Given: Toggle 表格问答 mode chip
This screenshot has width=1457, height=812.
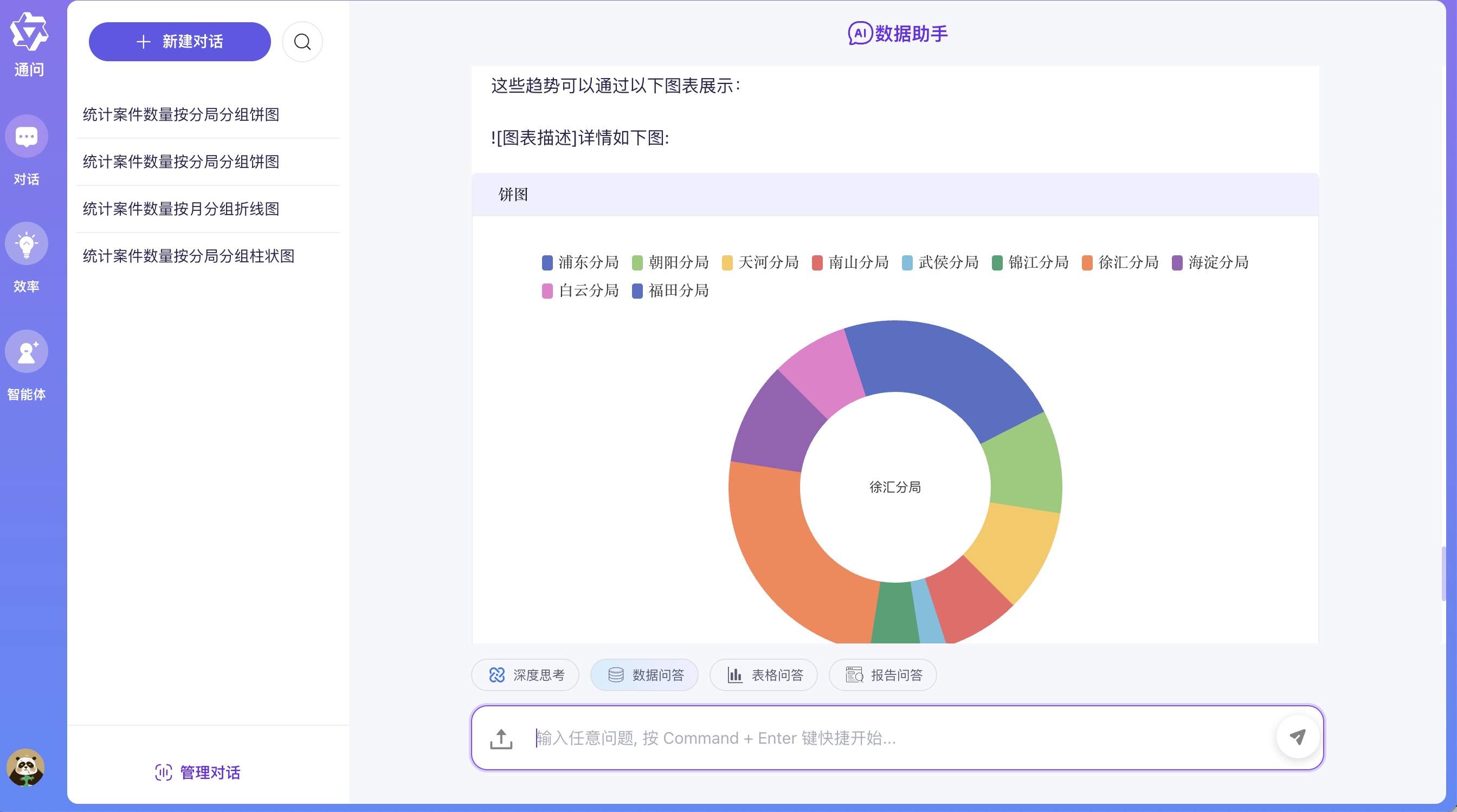Looking at the screenshot, I should click(x=764, y=675).
